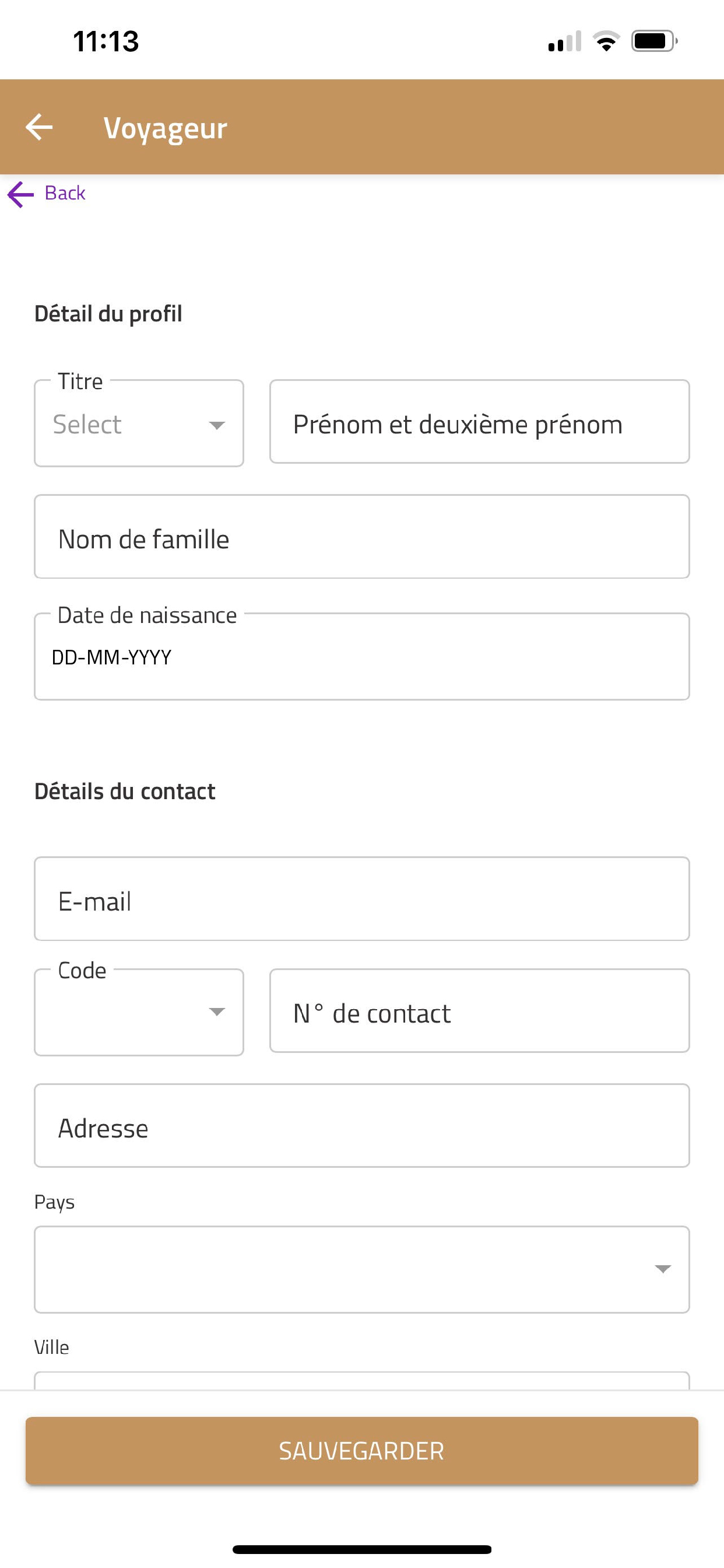724x1568 pixels.
Task: Expand the Pays country dropdown
Action: (x=362, y=1269)
